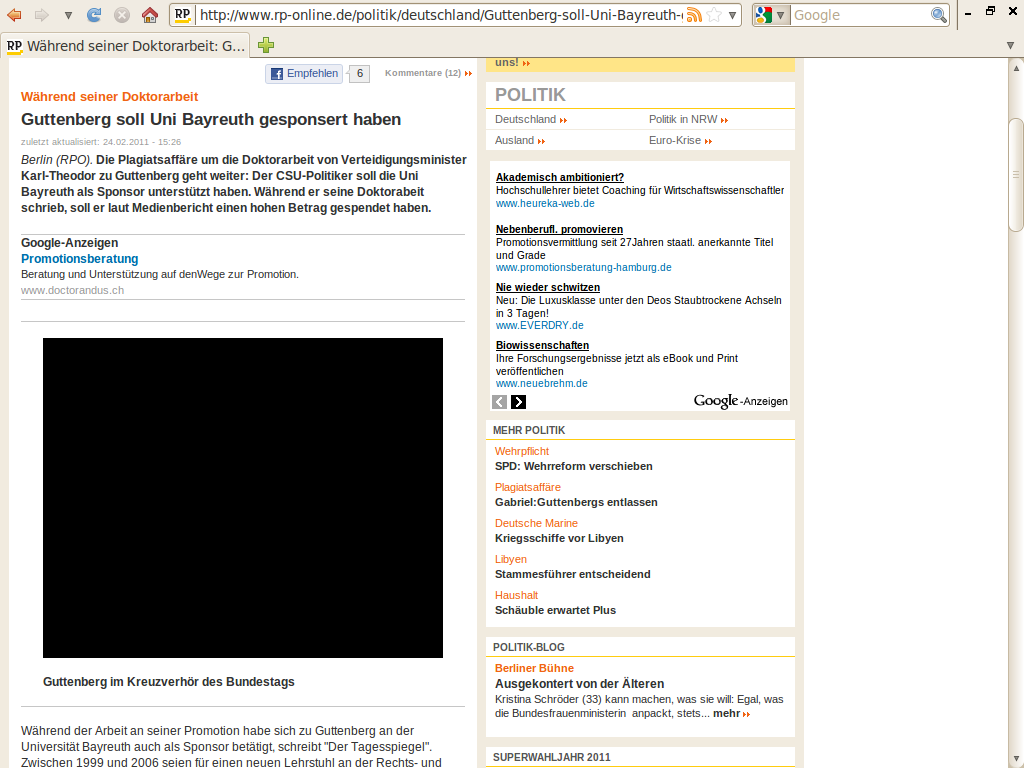Open the Euro-Krise section
This screenshot has width=1024, height=768.
point(680,140)
